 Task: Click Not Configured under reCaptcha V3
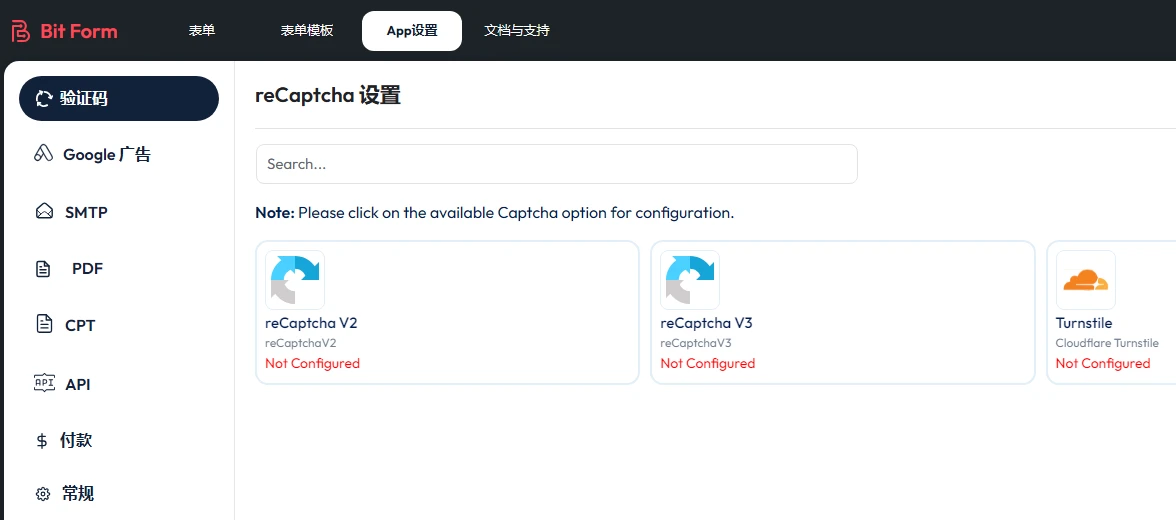pos(708,363)
